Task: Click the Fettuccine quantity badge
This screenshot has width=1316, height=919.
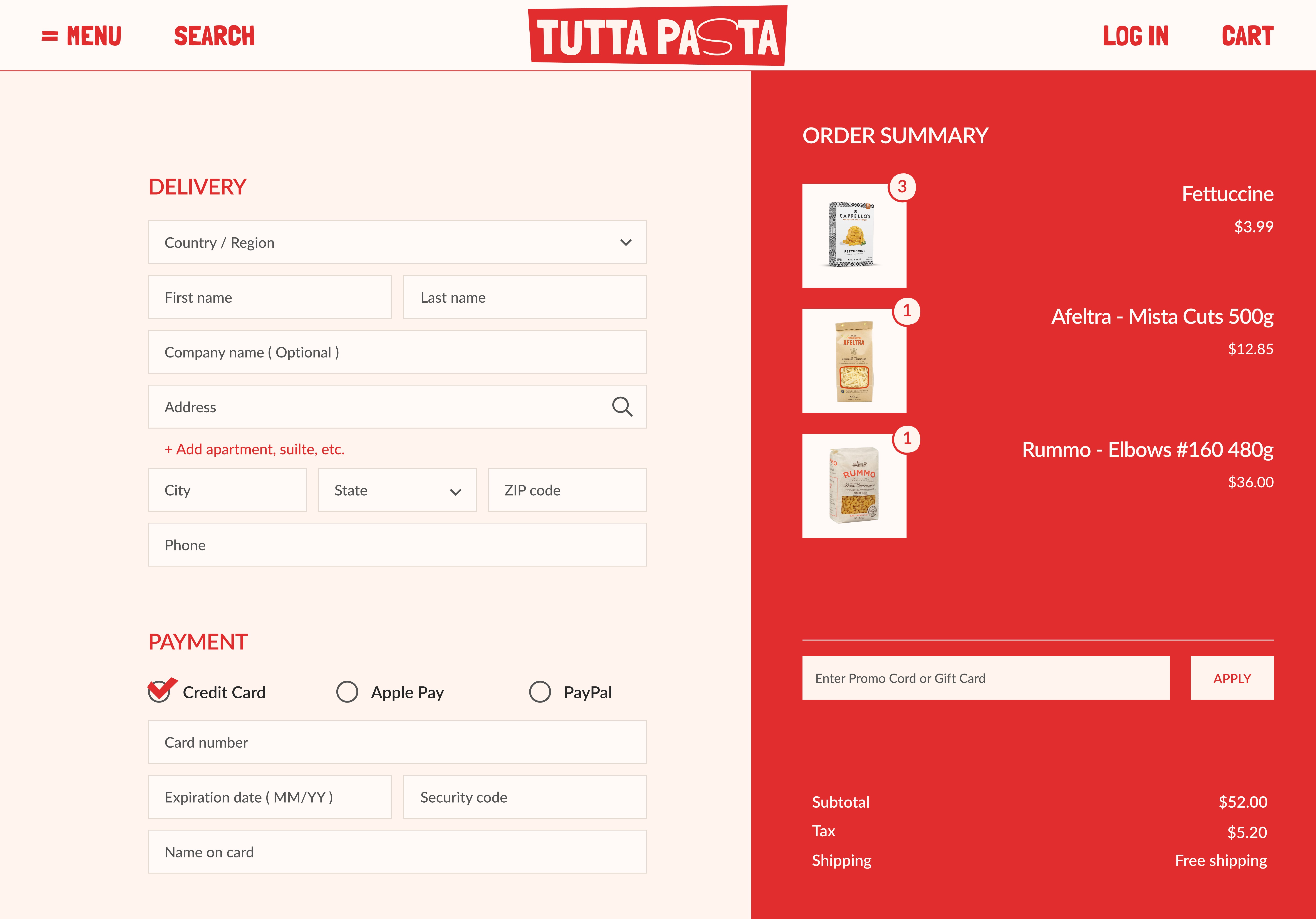Action: 902,187
